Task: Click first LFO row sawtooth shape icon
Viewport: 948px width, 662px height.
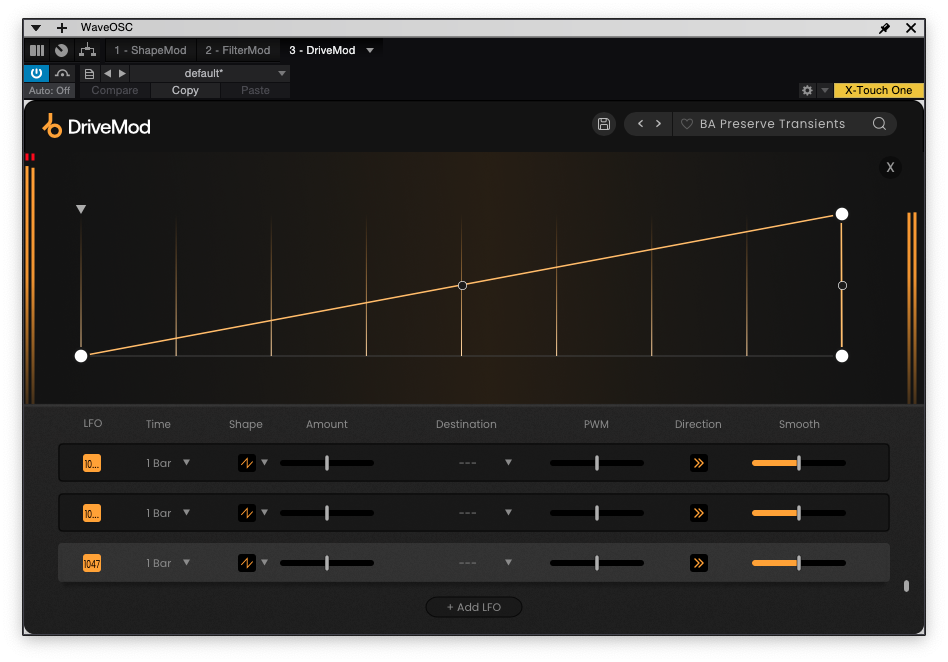Action: [x=247, y=463]
